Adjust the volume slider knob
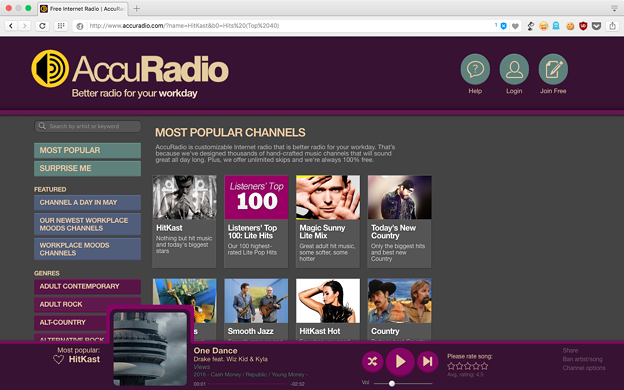 392,383
